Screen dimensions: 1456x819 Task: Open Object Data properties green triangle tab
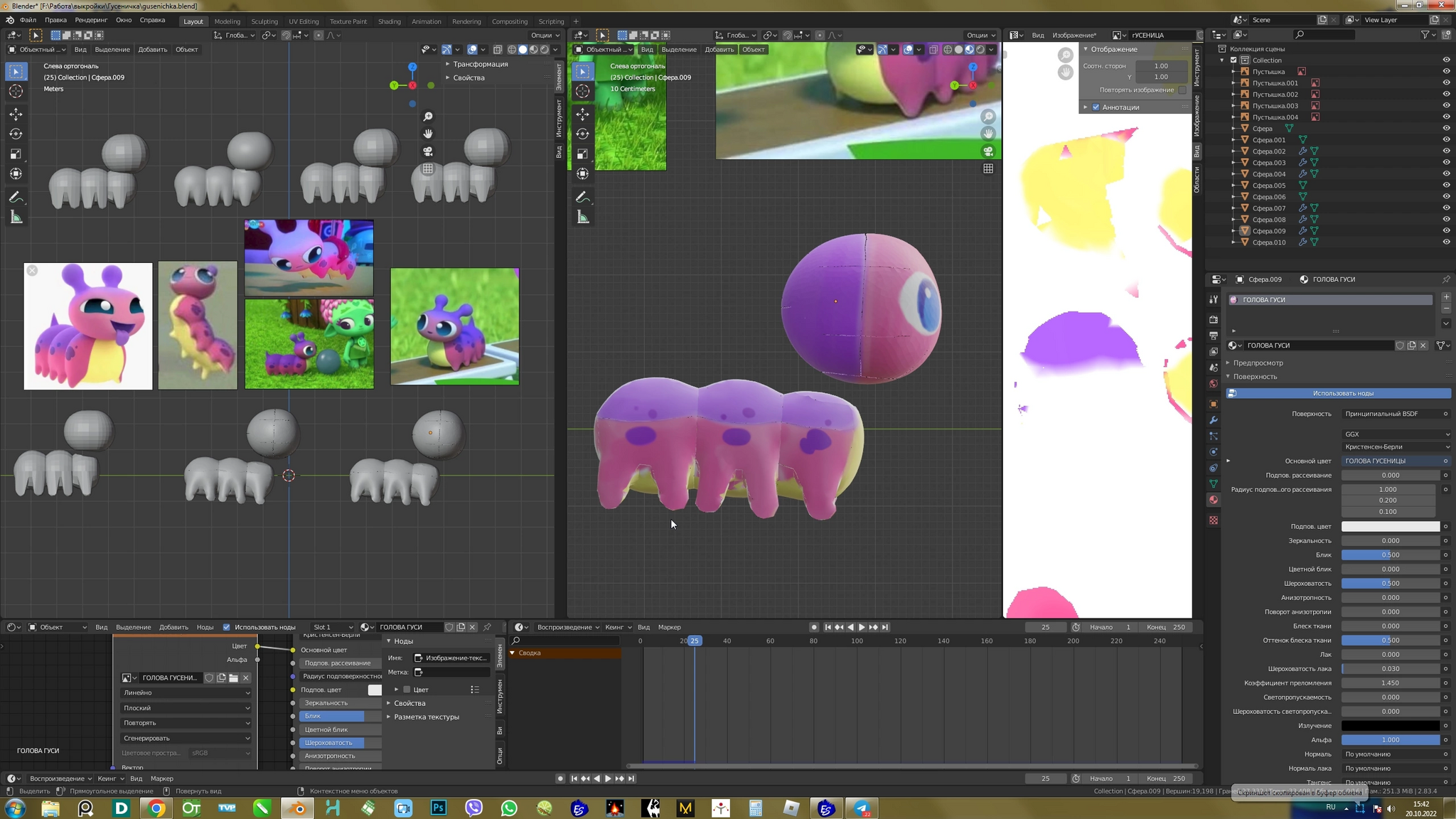(x=1214, y=483)
